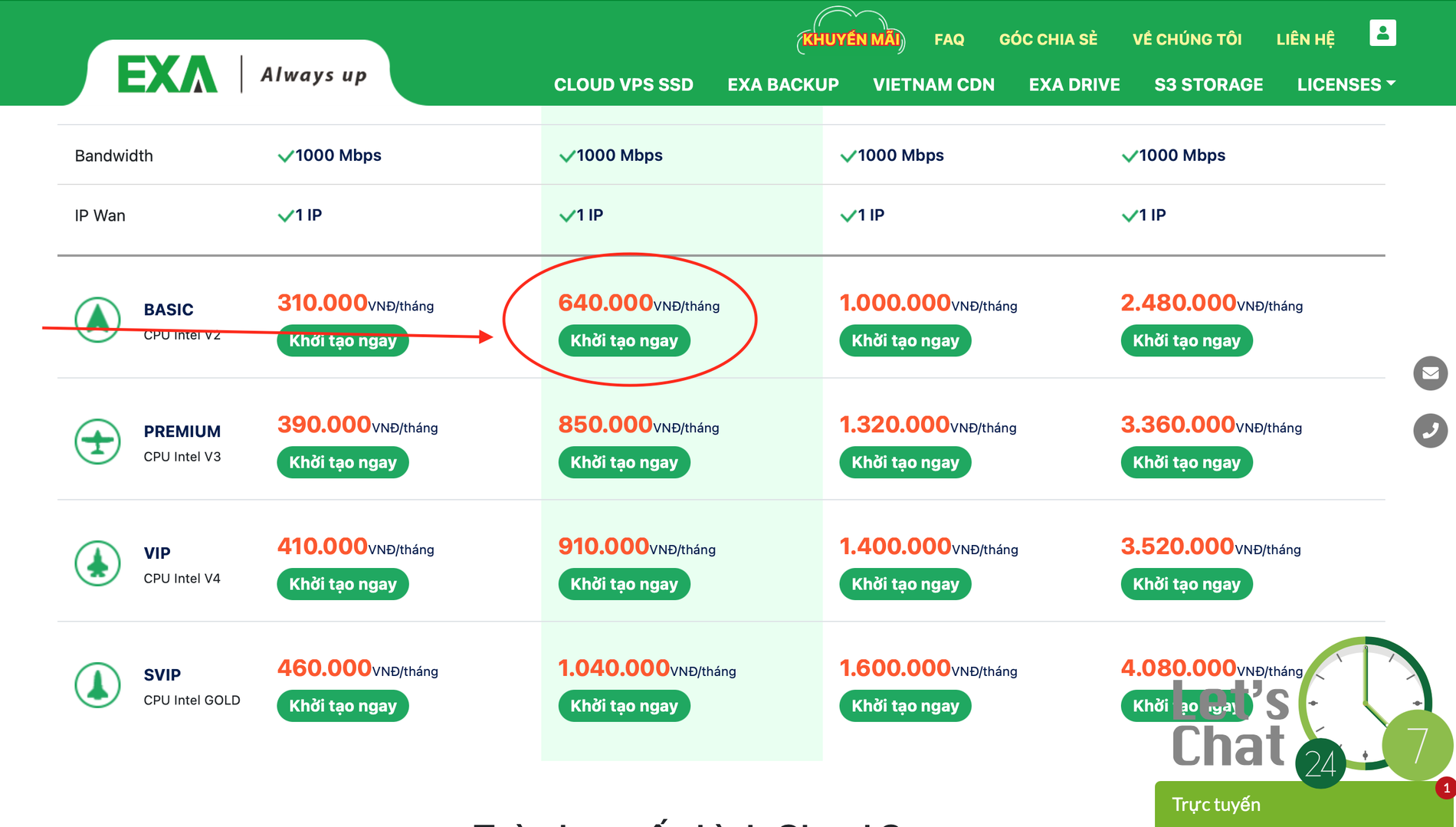This screenshot has width=1456, height=827.
Task: Click the user account icon in header
Action: point(1382,33)
